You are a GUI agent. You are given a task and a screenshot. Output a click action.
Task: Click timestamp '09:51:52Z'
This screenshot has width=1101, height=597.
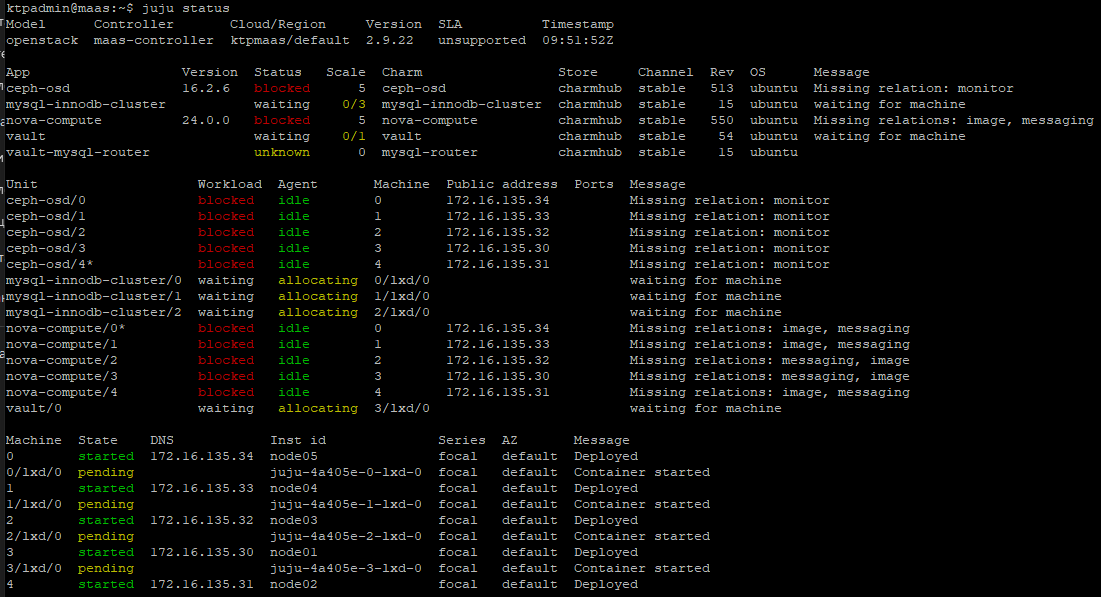click(578, 41)
